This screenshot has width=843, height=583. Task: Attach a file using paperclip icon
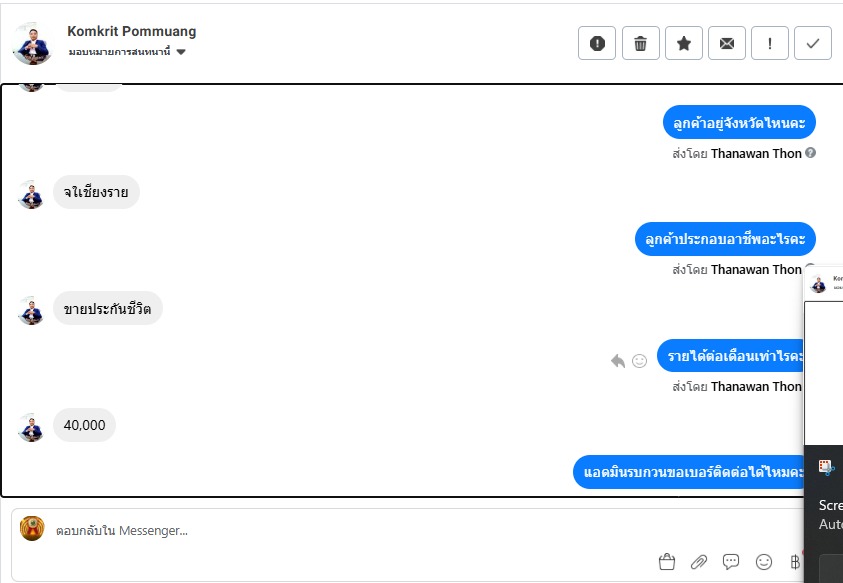pyautogui.click(x=698, y=562)
